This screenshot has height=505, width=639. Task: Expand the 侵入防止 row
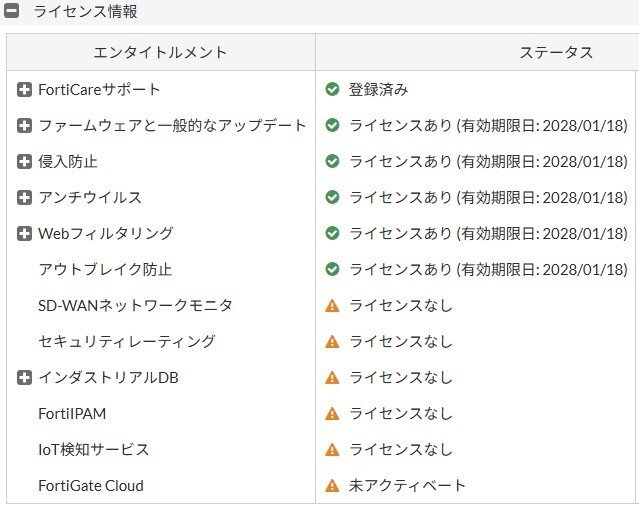coord(25,162)
